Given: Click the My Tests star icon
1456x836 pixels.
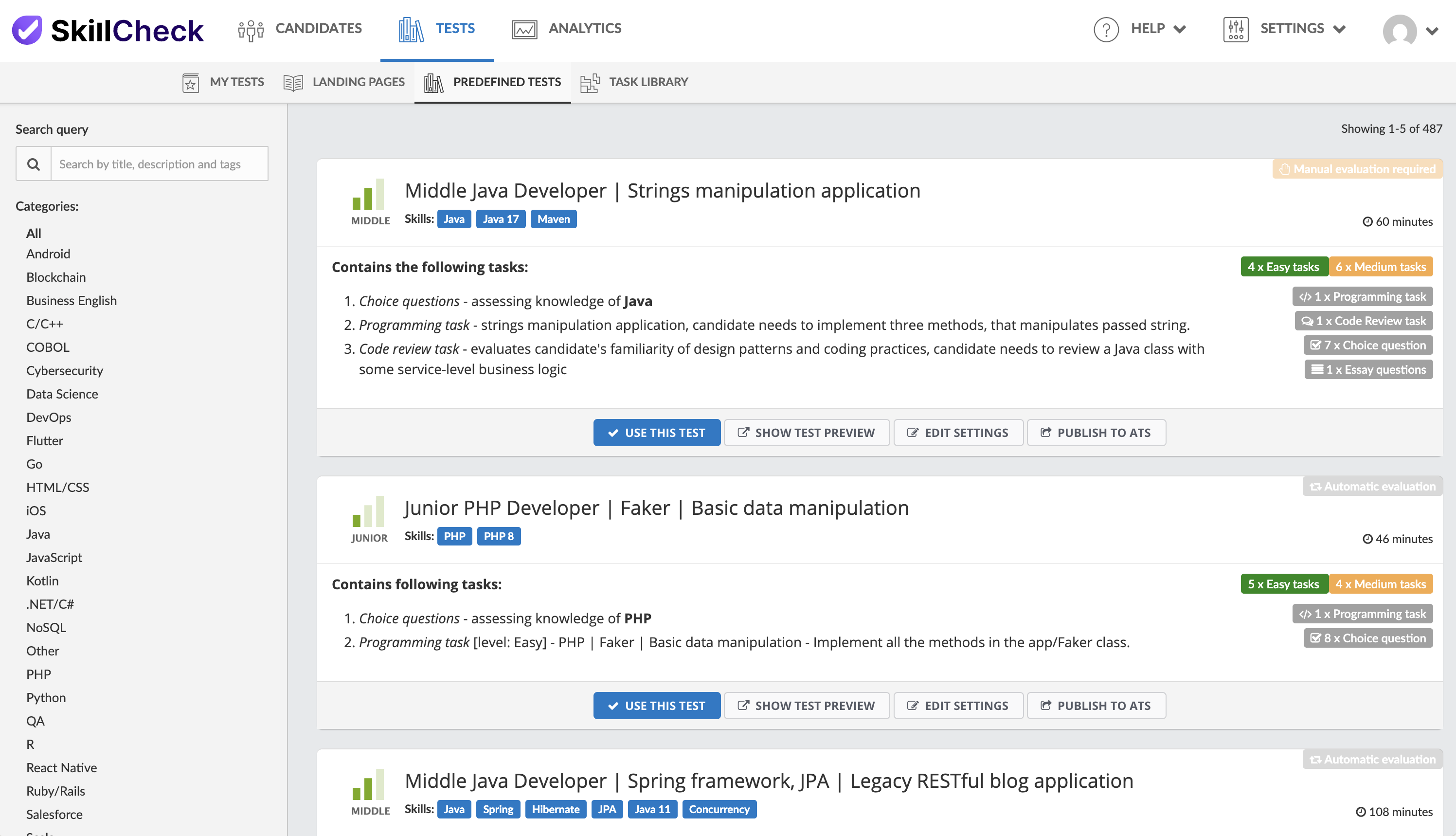Looking at the screenshot, I should point(191,83).
